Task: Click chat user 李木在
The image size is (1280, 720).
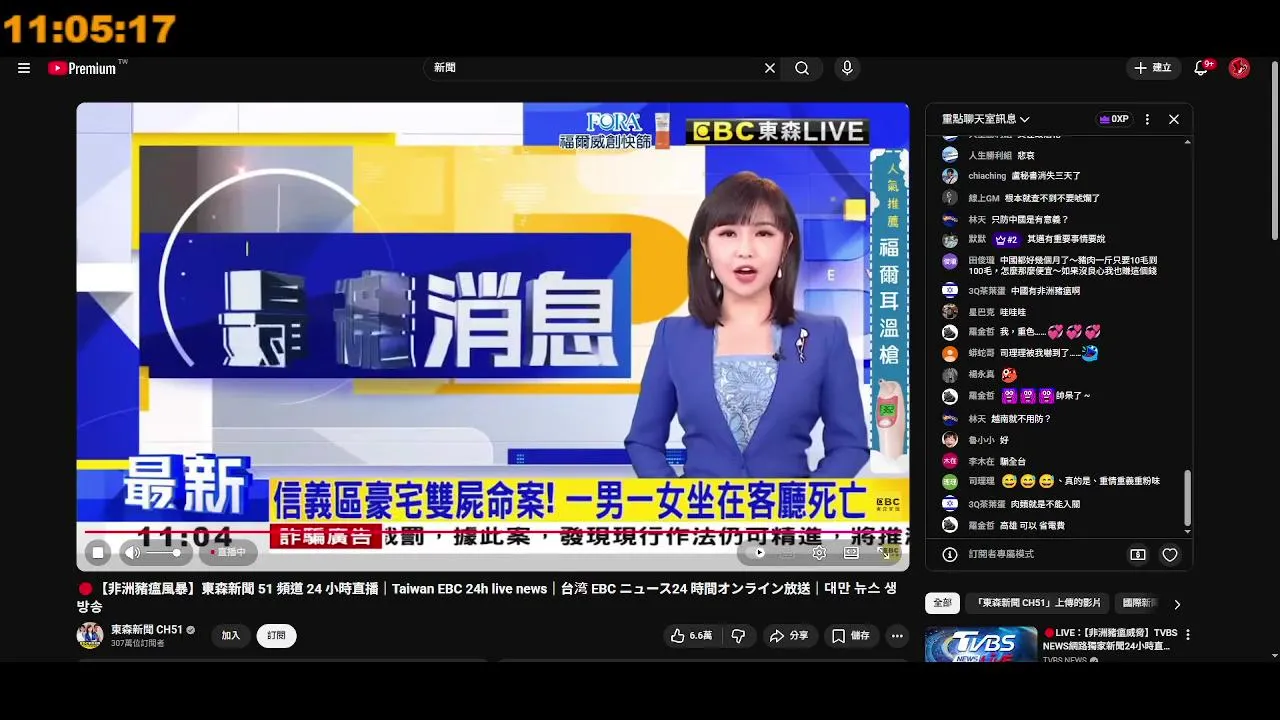Action: [981, 461]
